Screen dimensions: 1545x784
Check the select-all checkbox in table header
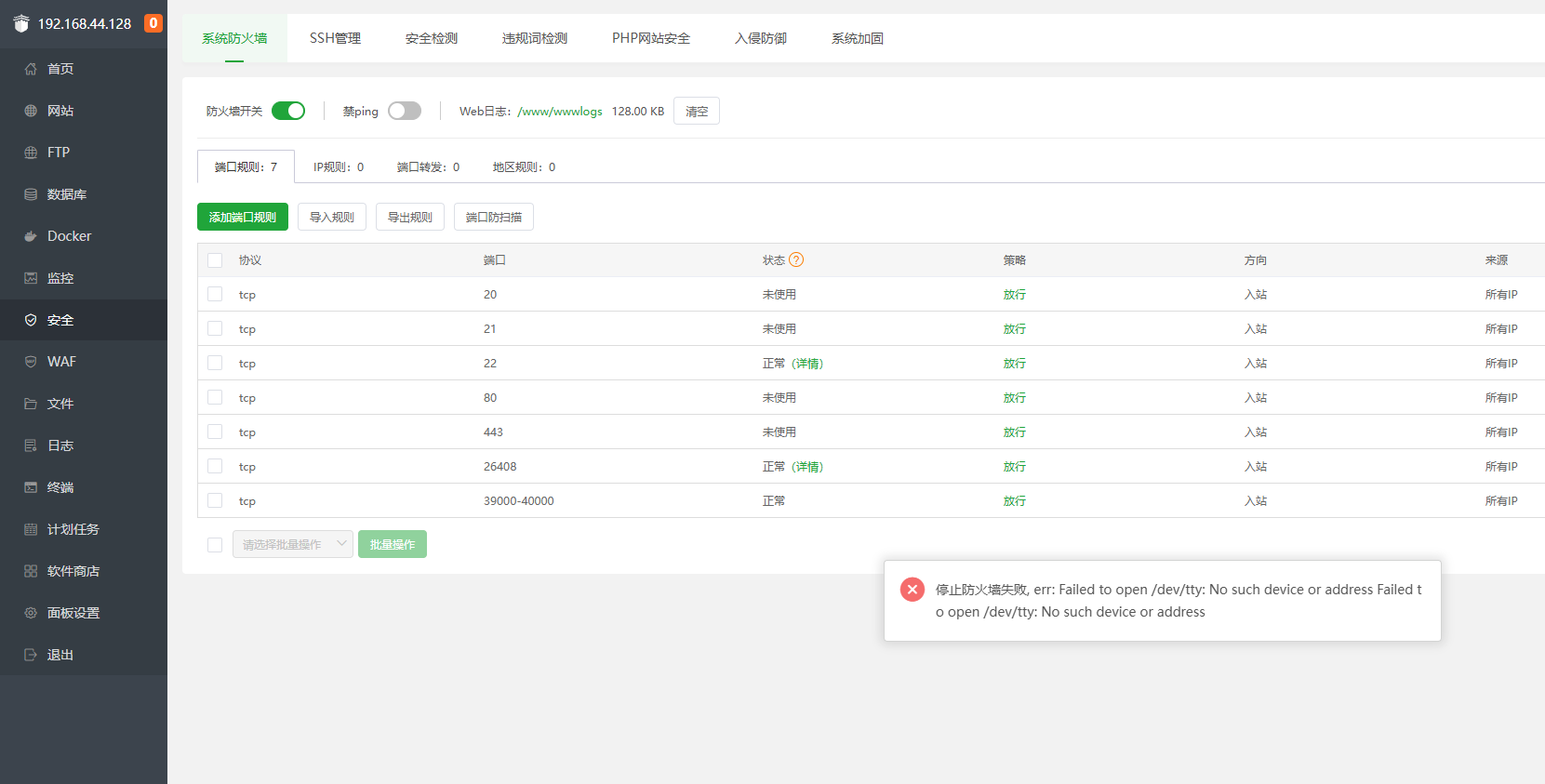(x=215, y=260)
